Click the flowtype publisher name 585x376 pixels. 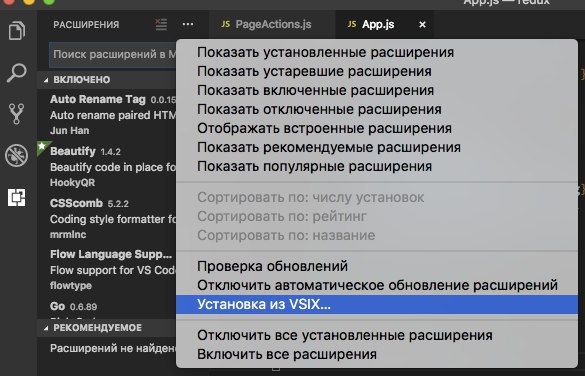click(71, 286)
